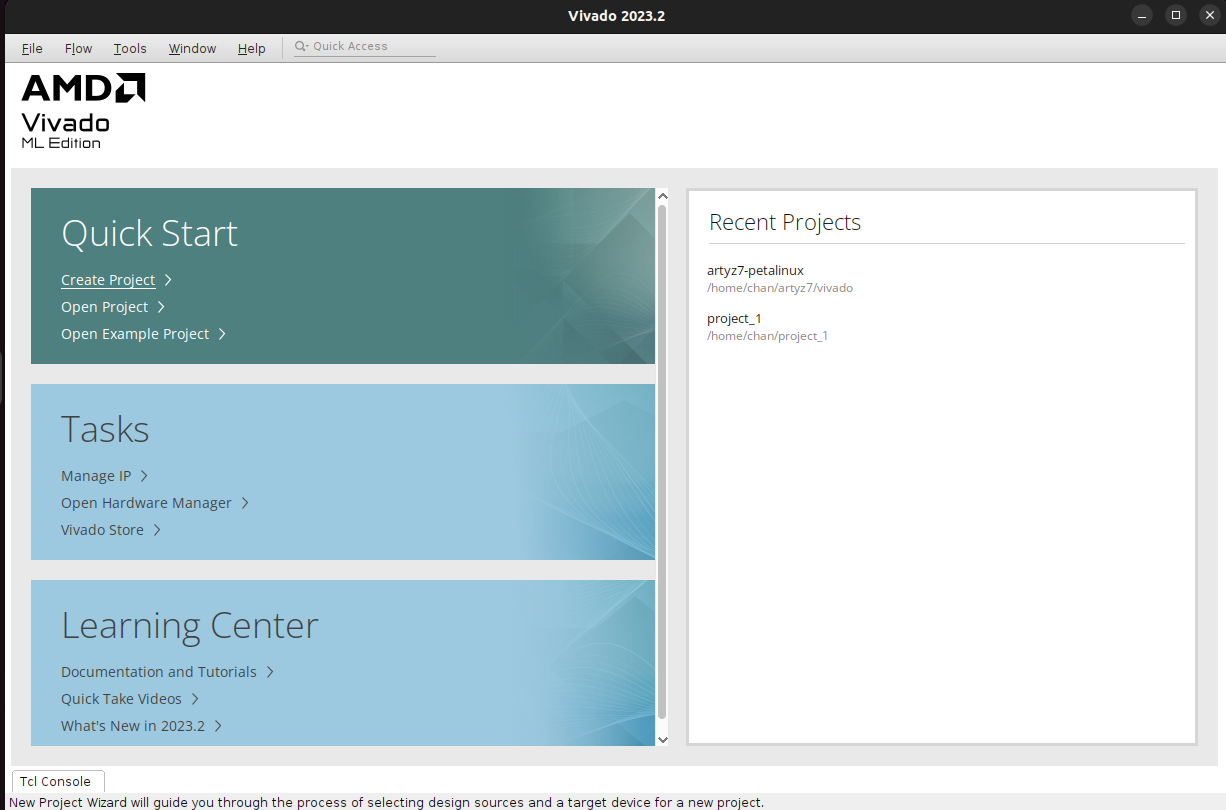Open Quick Take Videos
The height and width of the screenshot is (810, 1226).
coord(121,699)
